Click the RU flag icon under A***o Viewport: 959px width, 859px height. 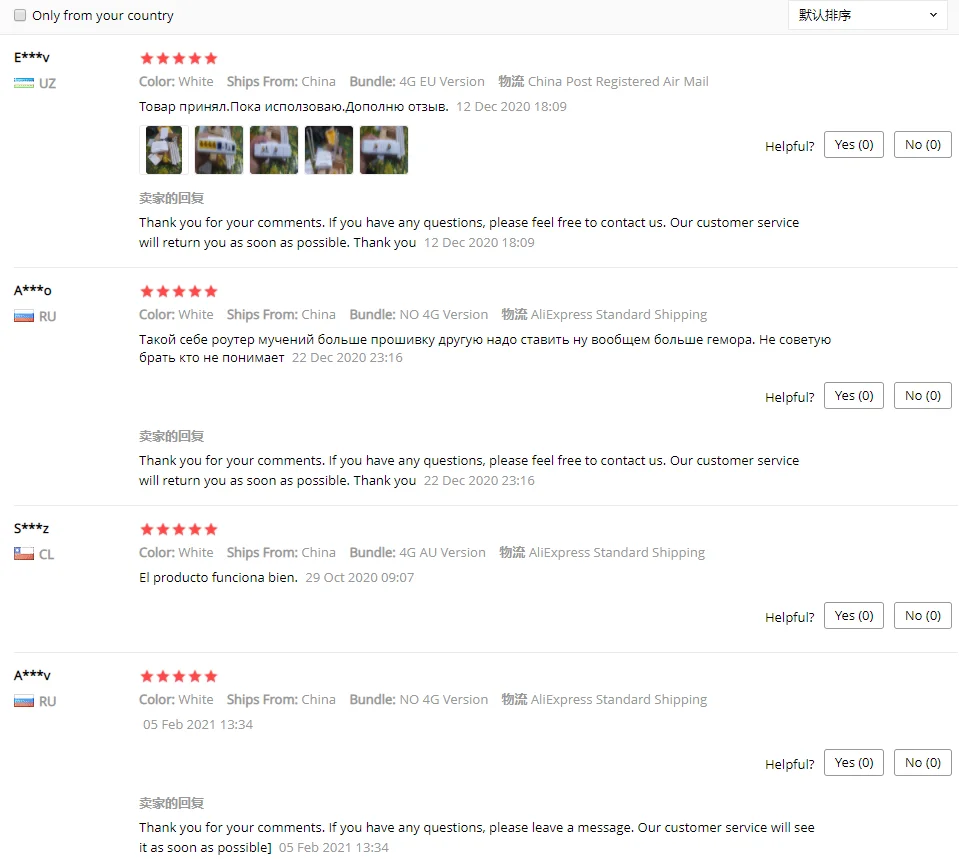coord(24,316)
